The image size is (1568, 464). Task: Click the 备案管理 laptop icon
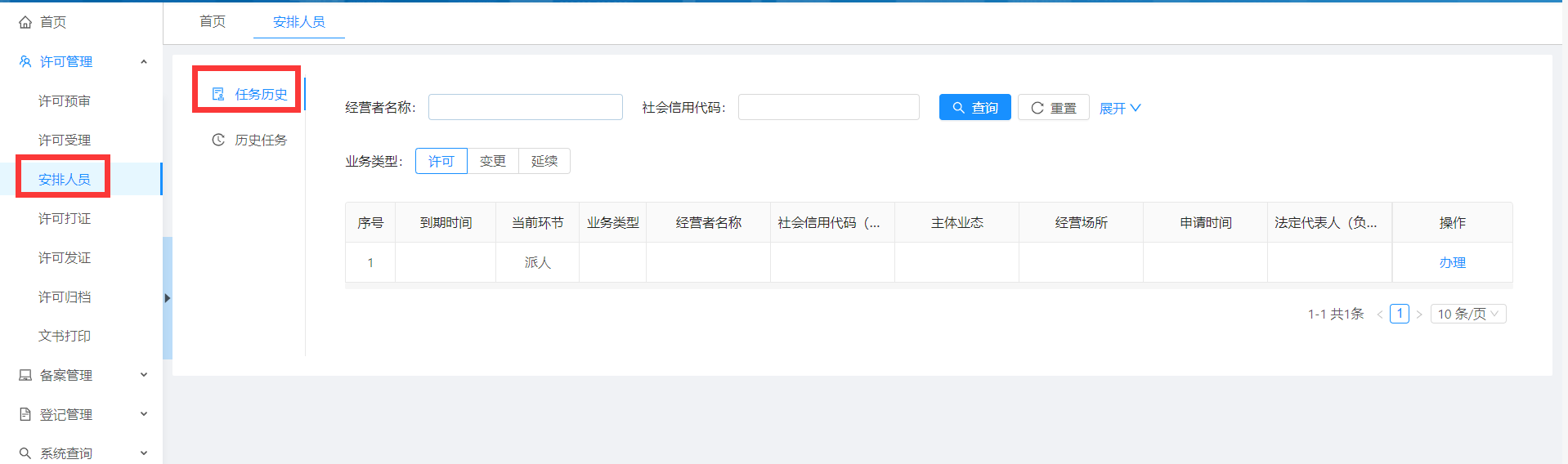click(25, 375)
